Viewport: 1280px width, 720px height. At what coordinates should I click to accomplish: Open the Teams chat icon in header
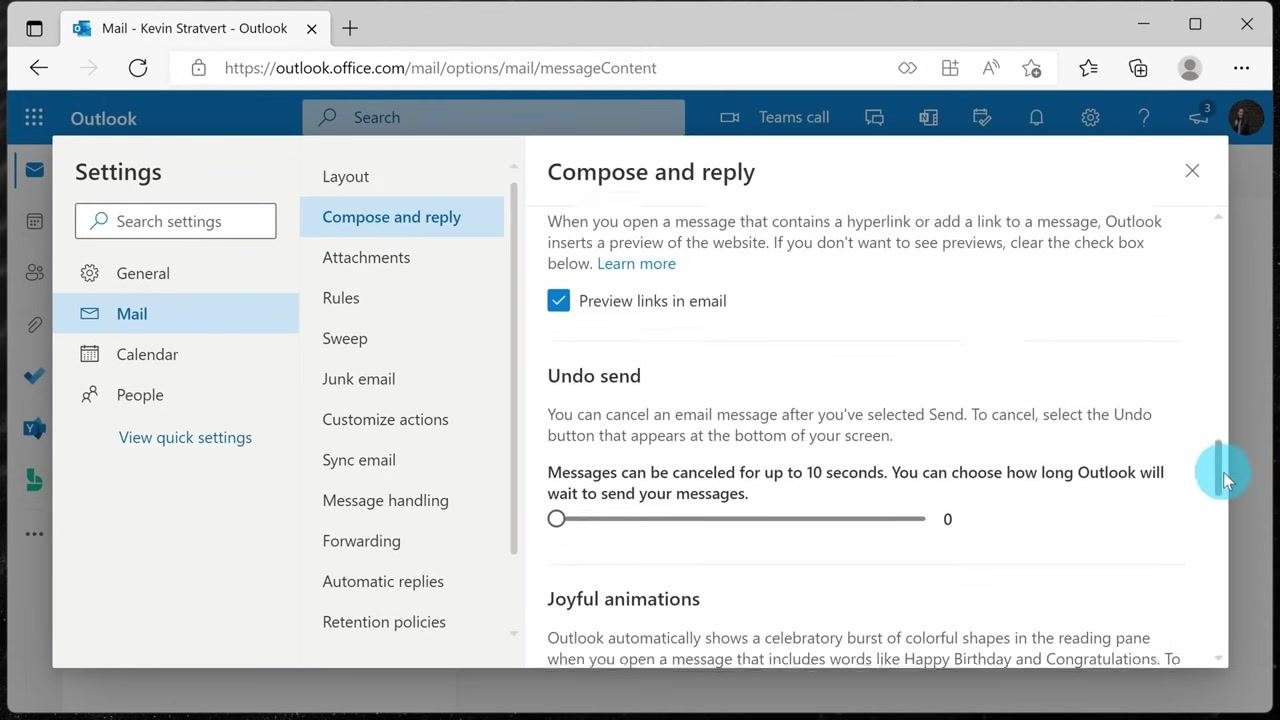tap(874, 117)
